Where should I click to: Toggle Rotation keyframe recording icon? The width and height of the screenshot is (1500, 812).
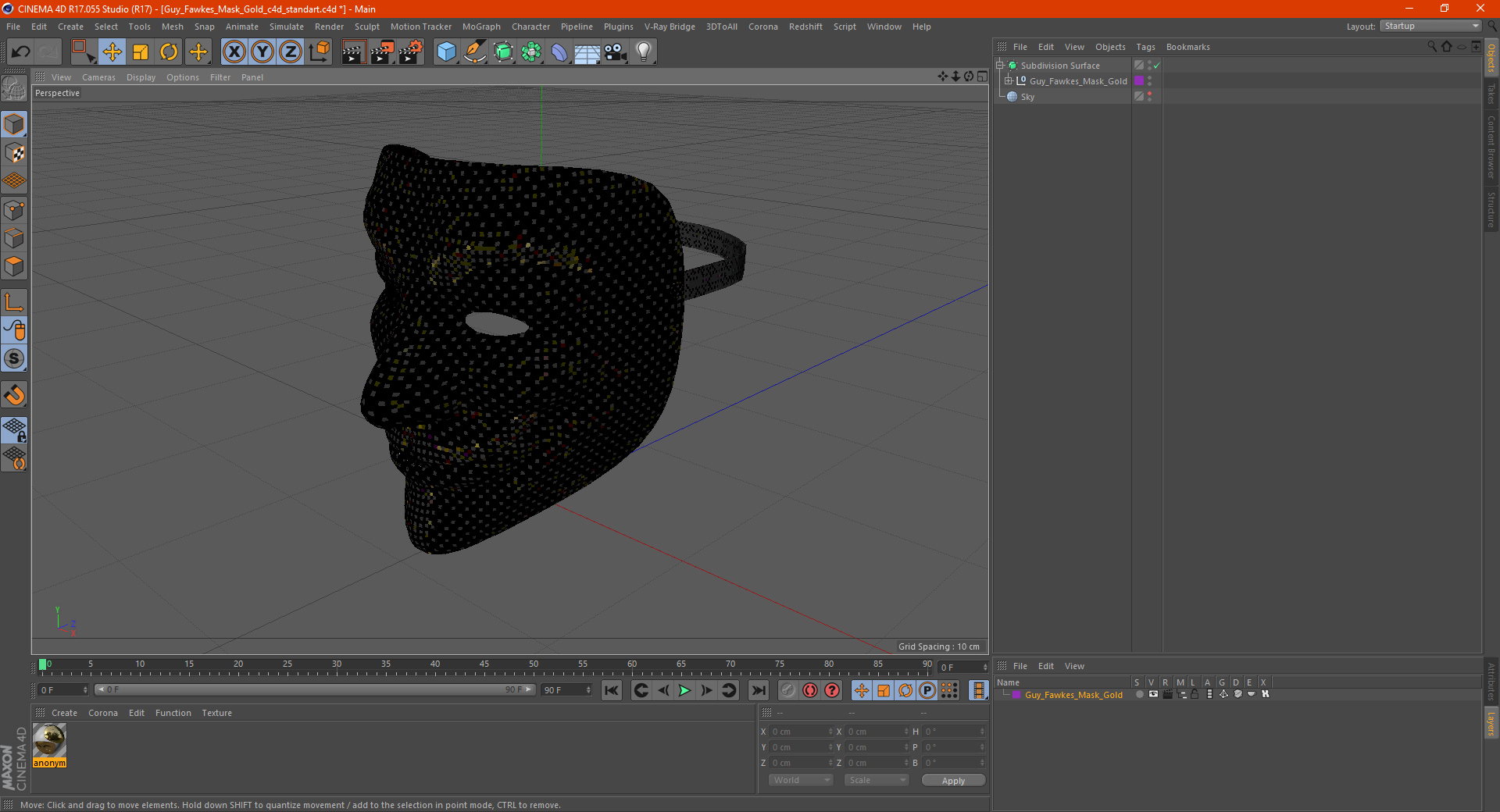point(905,690)
